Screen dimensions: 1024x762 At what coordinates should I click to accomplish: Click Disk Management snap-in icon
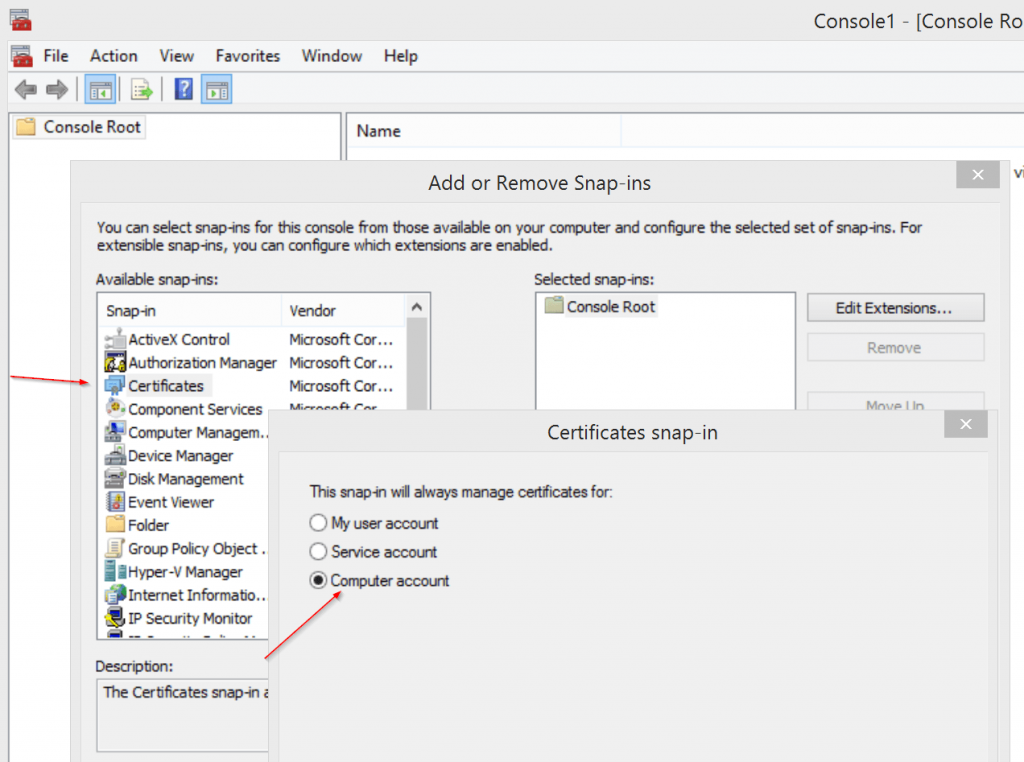pos(115,478)
